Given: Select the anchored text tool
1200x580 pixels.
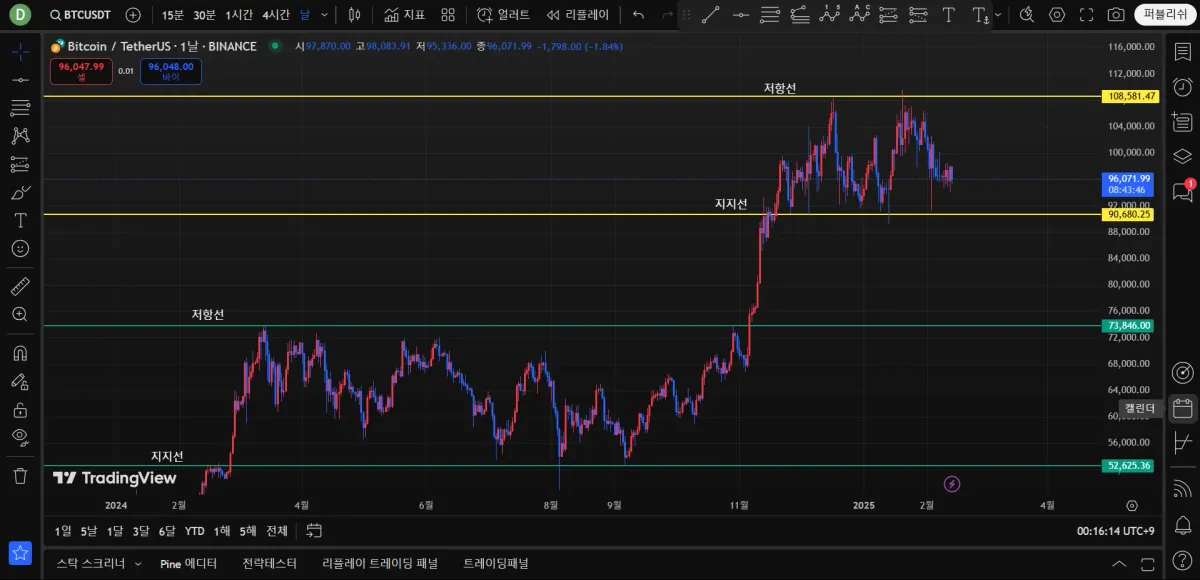Looking at the screenshot, I should click(x=980, y=15).
